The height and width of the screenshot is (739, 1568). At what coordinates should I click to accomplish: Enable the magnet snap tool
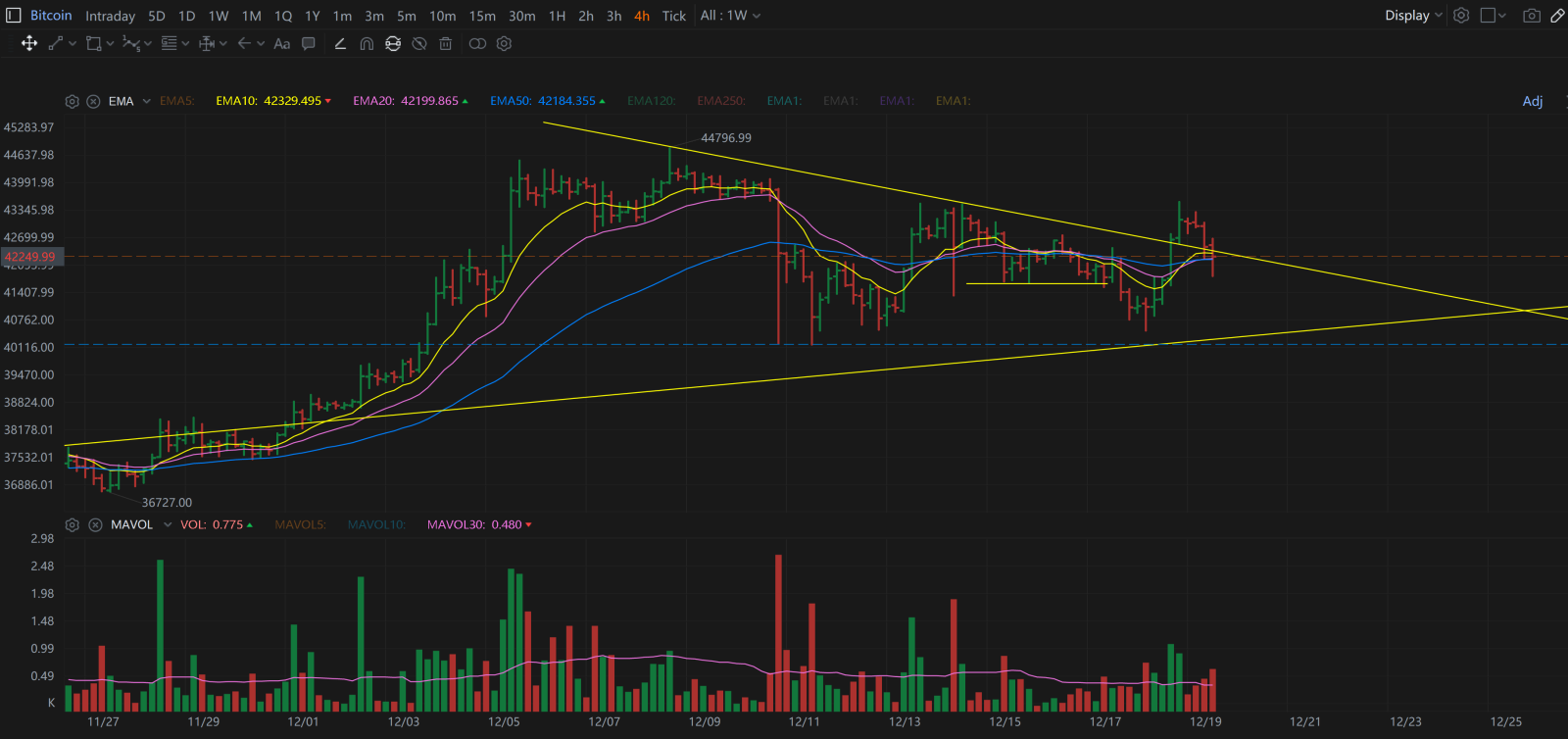point(367,43)
